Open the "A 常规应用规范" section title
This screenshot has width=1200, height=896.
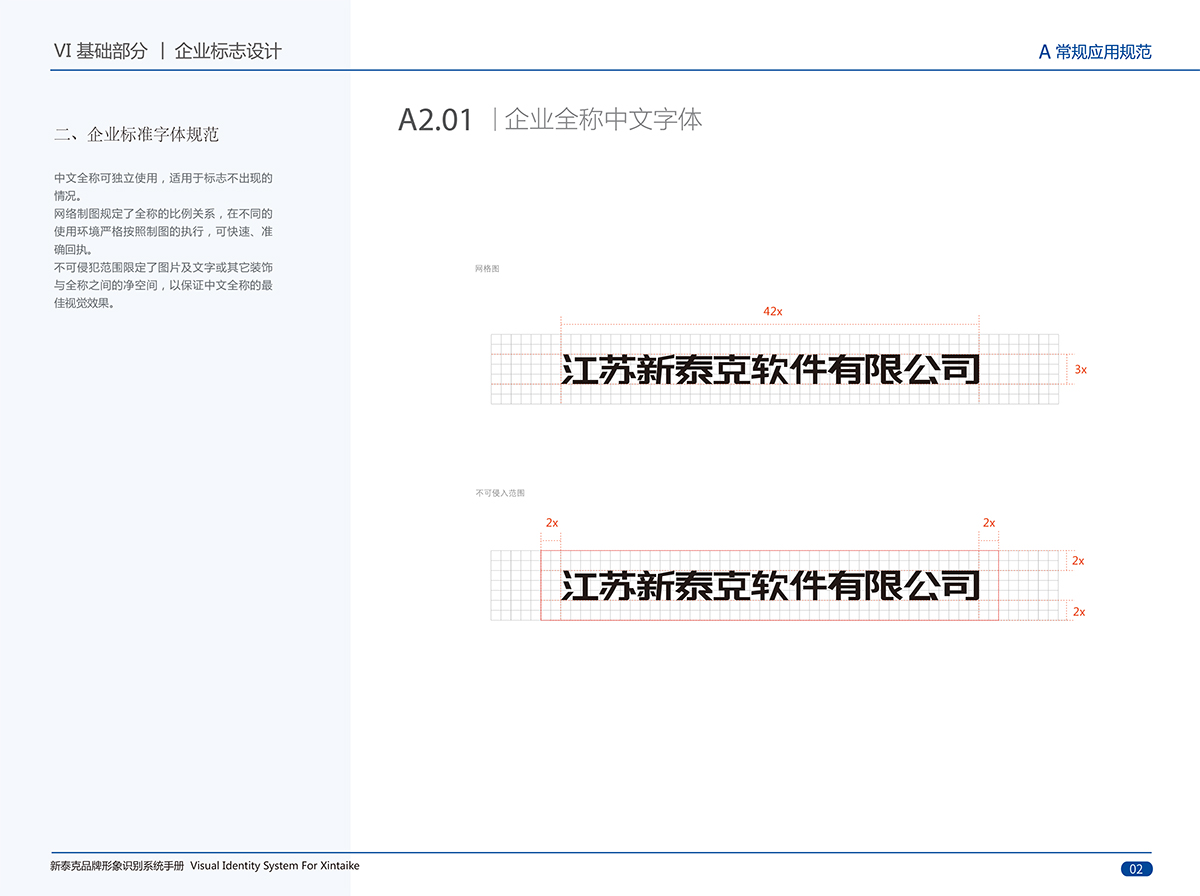point(1095,52)
